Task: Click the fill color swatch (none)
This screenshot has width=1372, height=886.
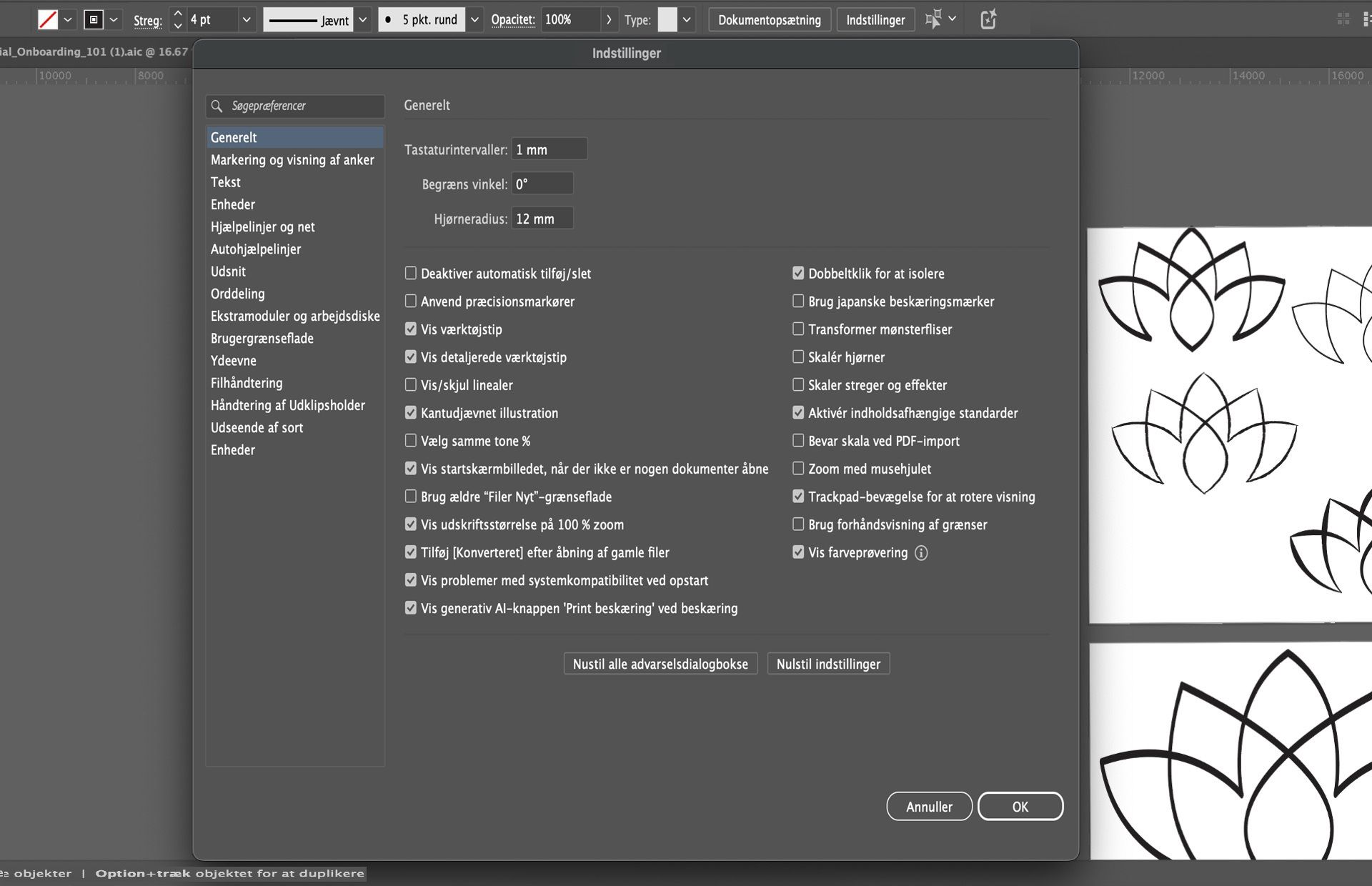Action: click(47, 20)
